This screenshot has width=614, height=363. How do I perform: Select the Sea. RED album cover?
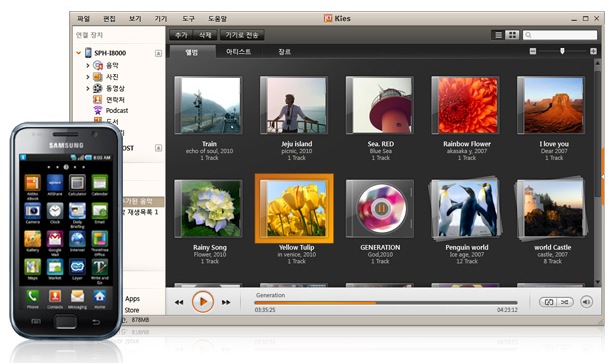[379, 105]
